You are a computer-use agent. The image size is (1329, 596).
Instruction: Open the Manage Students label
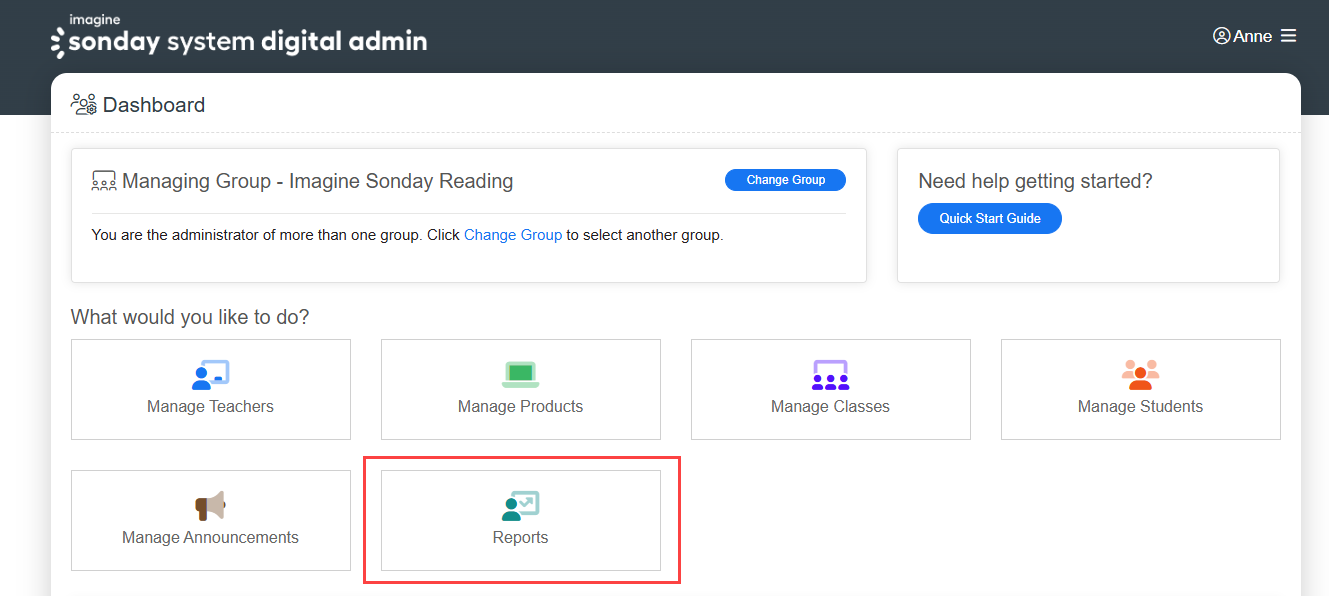[x=1140, y=406]
